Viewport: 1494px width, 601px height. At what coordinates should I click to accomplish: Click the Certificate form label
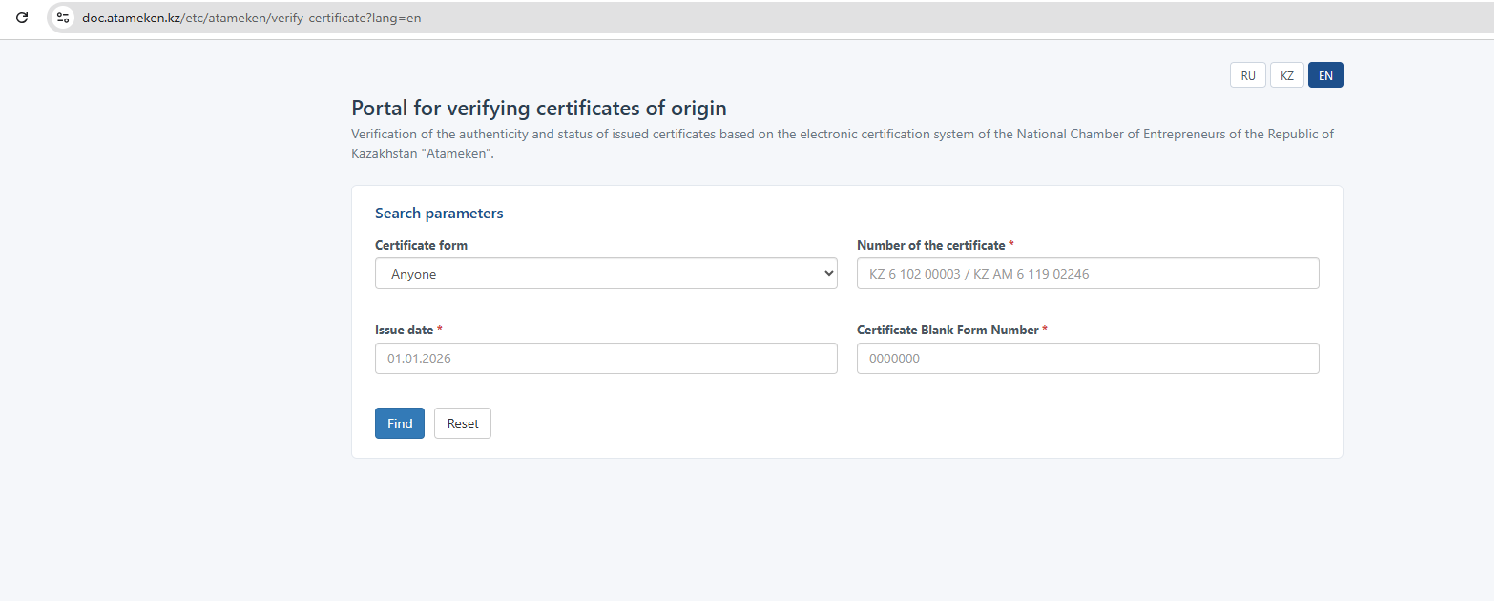[421, 245]
